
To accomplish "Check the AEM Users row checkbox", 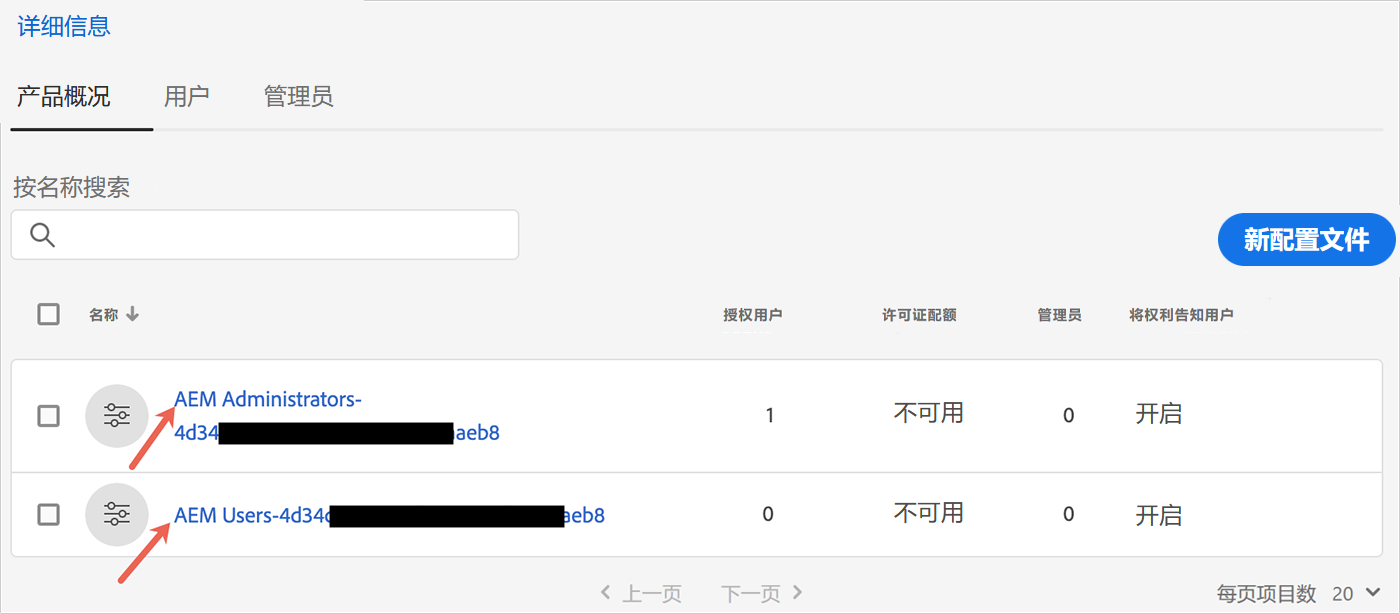I will point(48,515).
